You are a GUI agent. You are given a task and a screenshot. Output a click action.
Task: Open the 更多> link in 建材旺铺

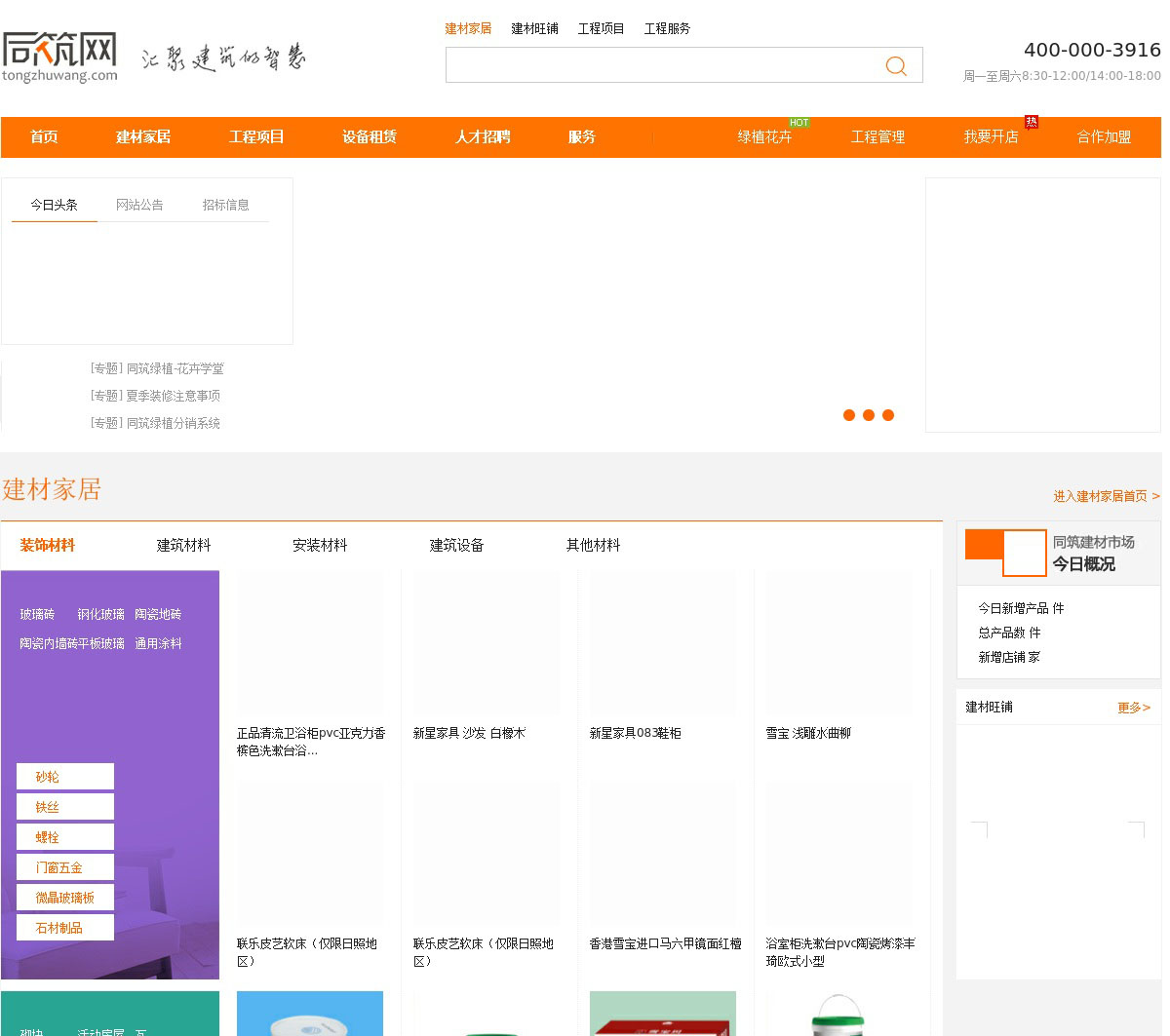(x=1133, y=708)
